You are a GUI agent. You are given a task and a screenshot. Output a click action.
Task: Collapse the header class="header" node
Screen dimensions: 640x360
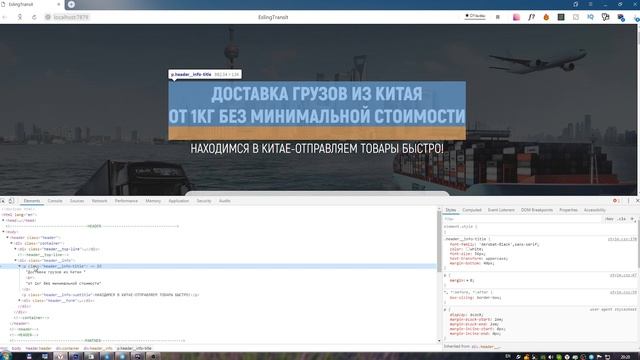click(7, 238)
